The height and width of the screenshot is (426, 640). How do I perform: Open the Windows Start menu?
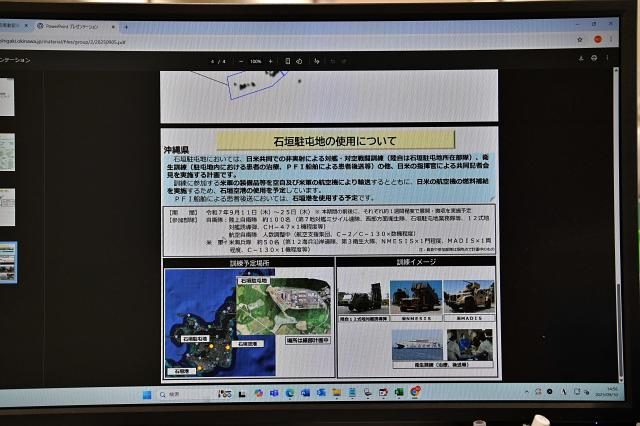click(x=146, y=394)
